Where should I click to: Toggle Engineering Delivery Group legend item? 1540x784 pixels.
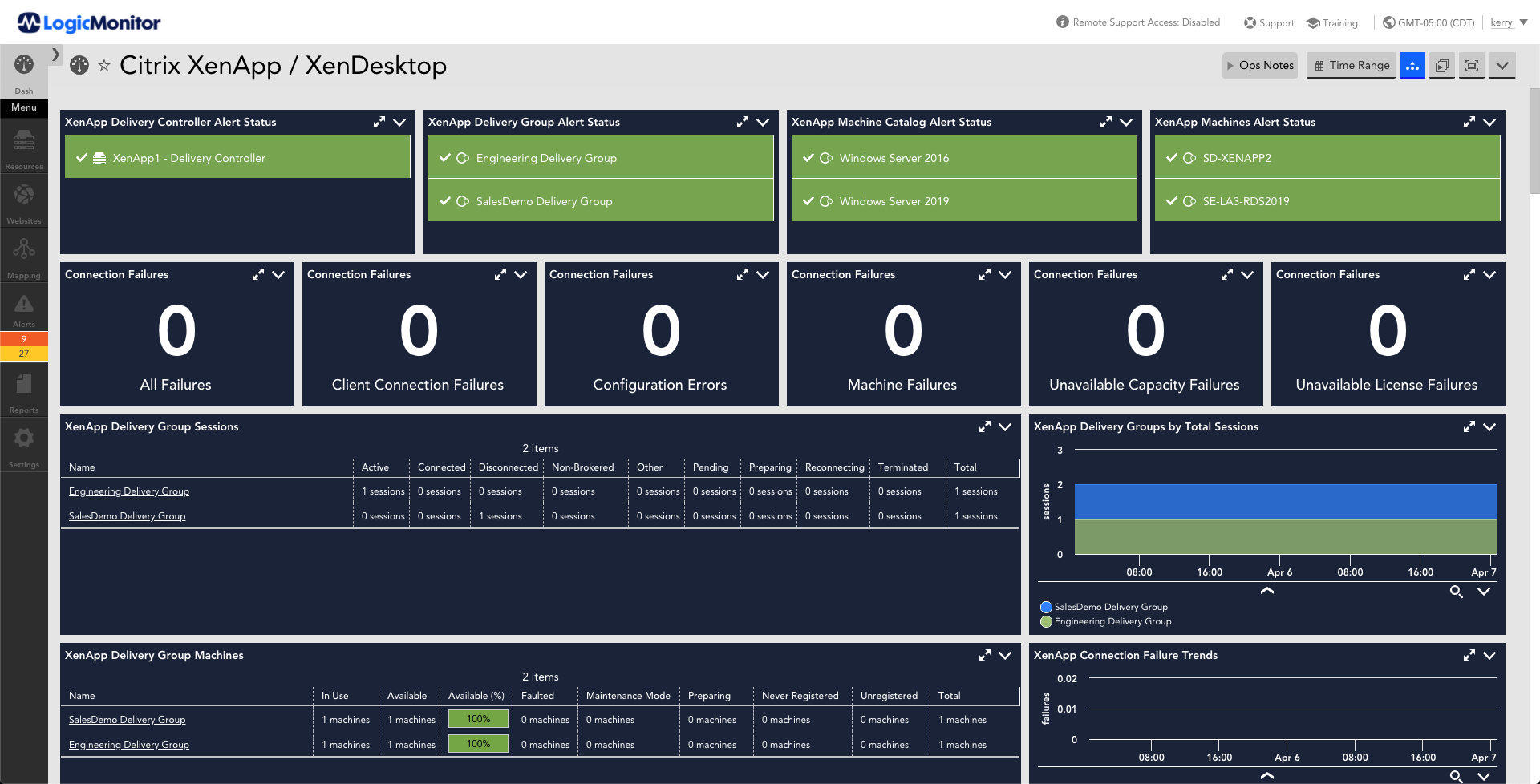1105,621
